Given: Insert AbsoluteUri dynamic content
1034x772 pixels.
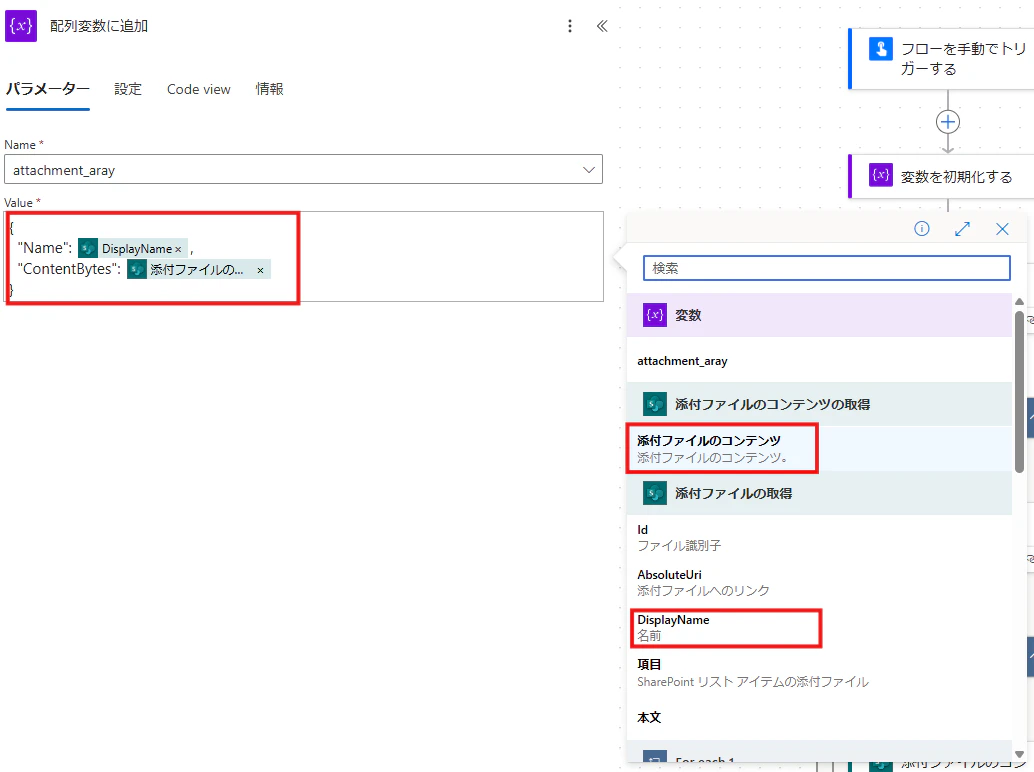Looking at the screenshot, I should (819, 582).
